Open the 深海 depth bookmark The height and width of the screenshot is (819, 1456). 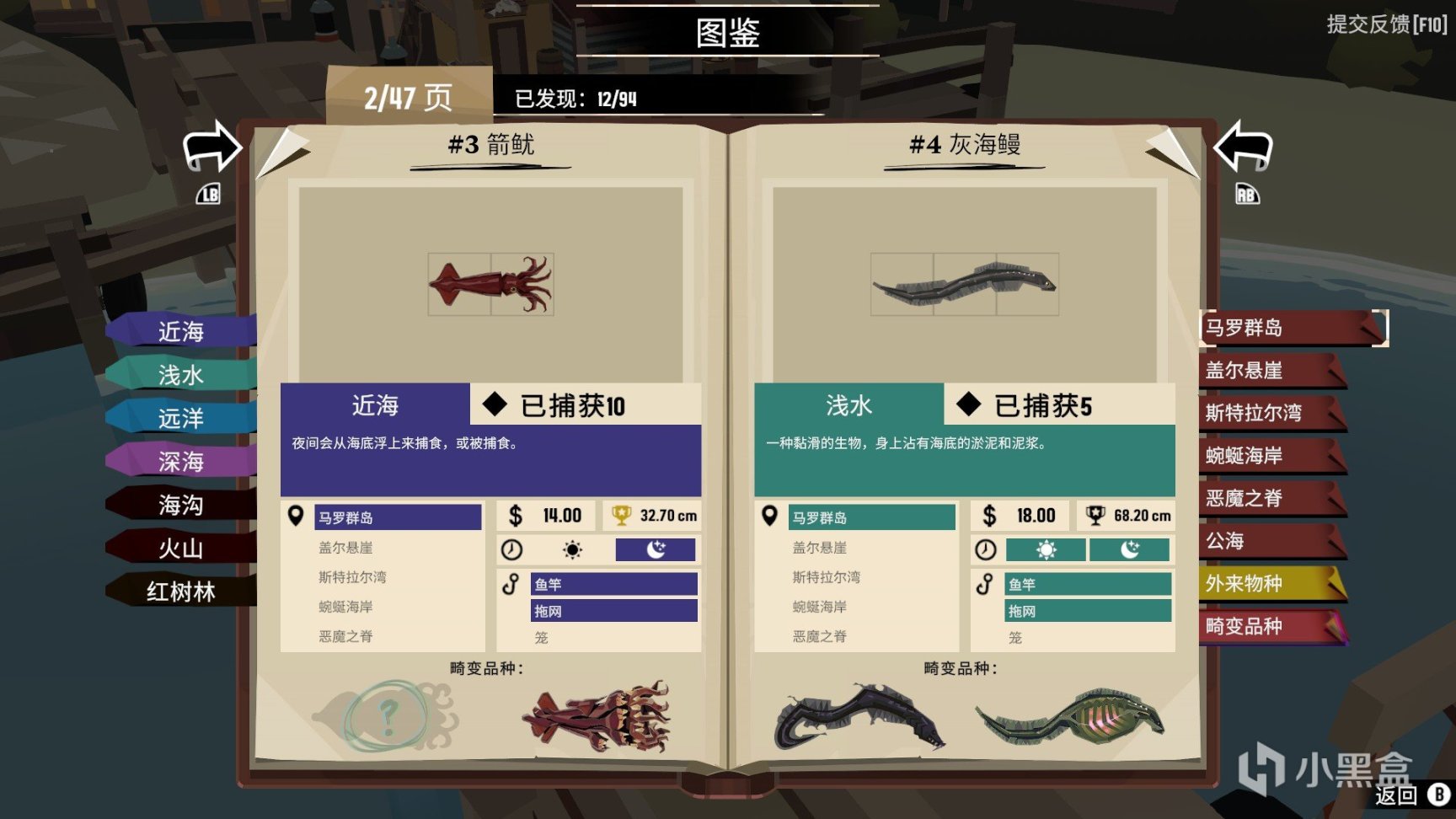[181, 461]
